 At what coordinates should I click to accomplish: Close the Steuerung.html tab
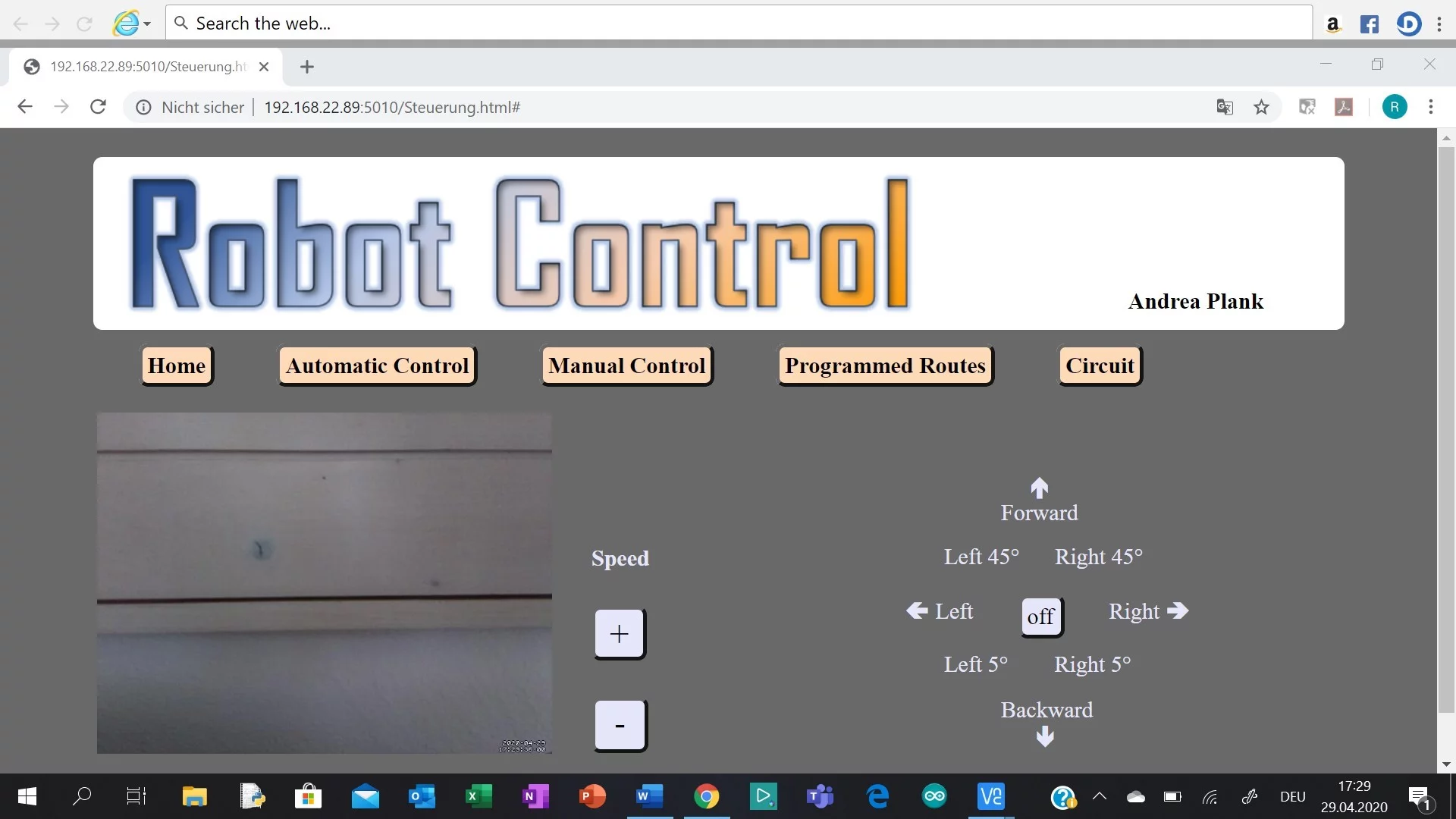pos(264,67)
